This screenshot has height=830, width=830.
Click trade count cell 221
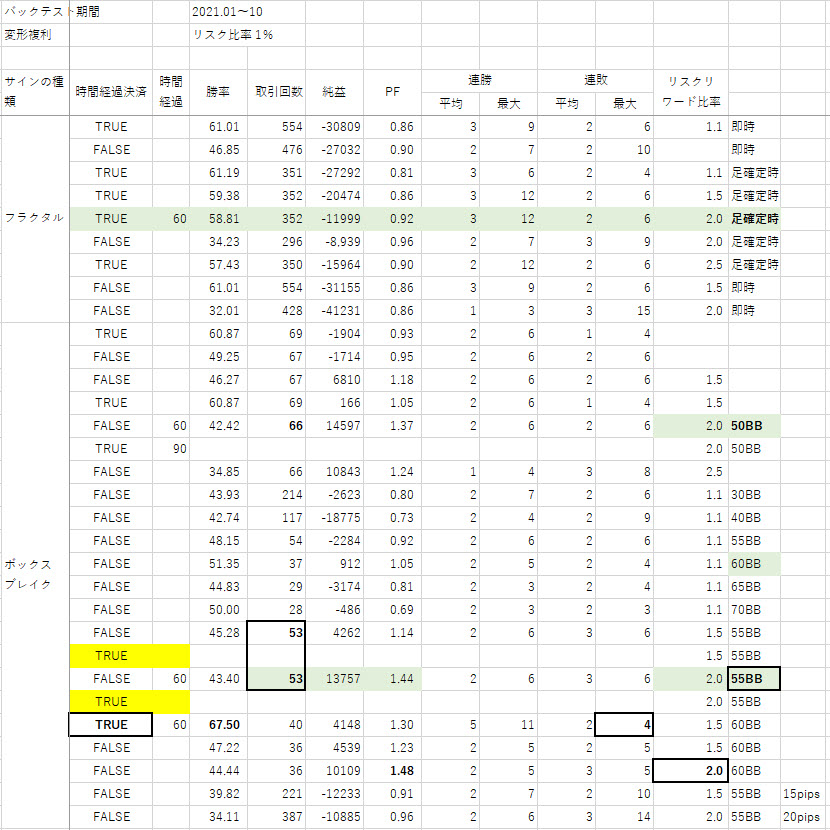pos(276,793)
